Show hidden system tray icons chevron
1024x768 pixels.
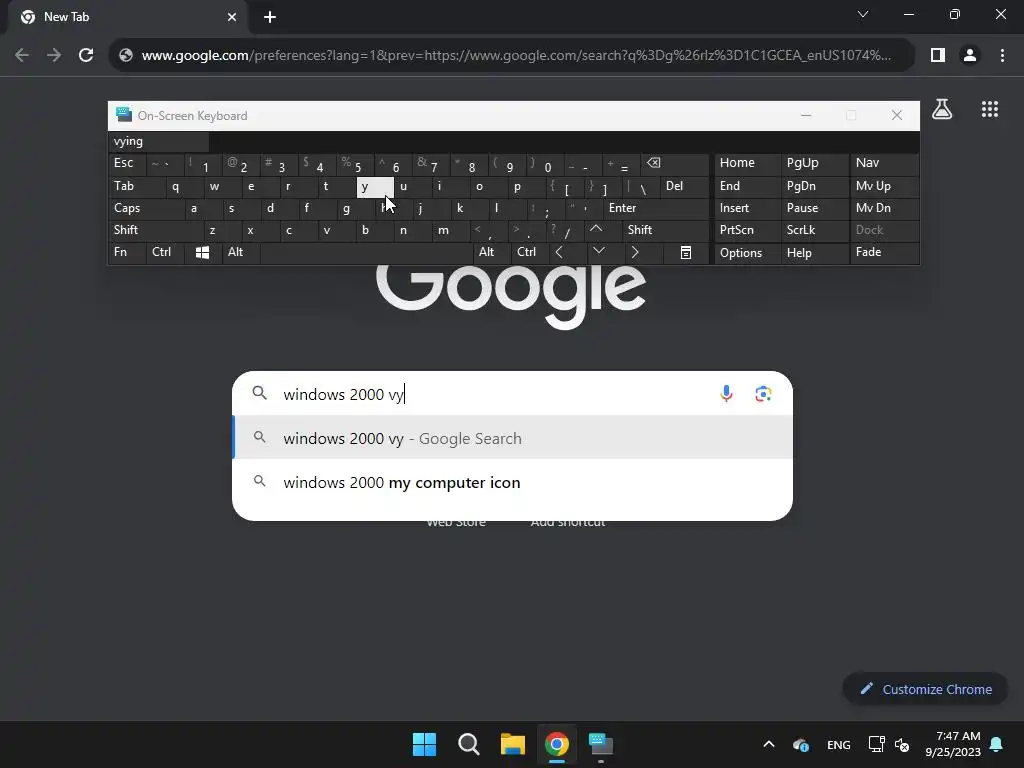[769, 744]
